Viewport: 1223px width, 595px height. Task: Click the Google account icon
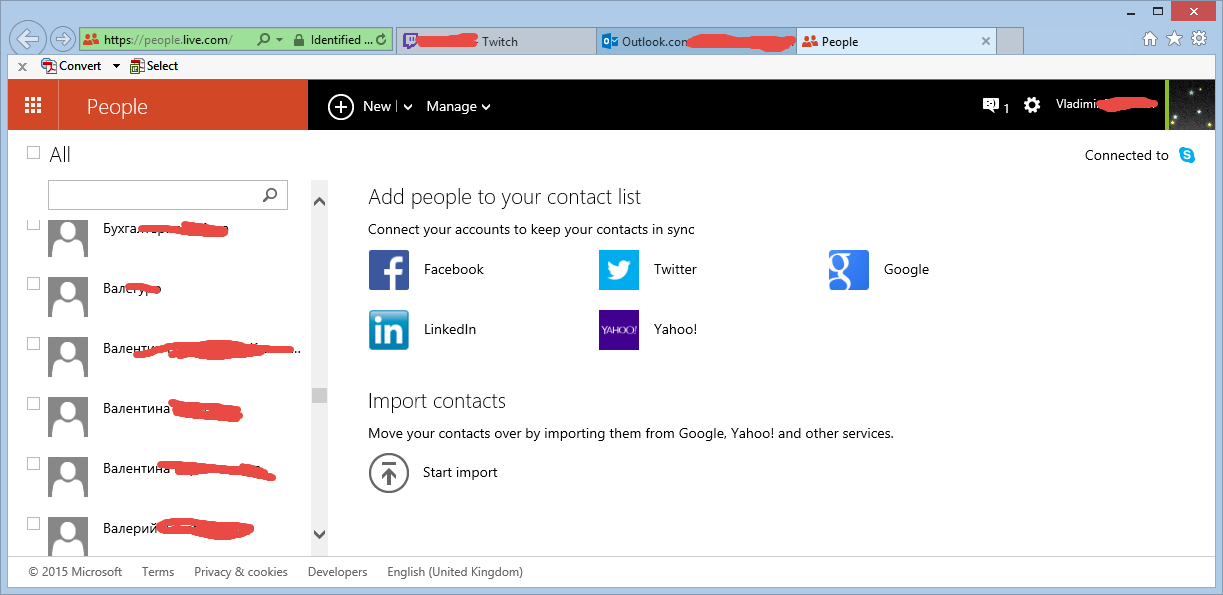pyautogui.click(x=849, y=270)
